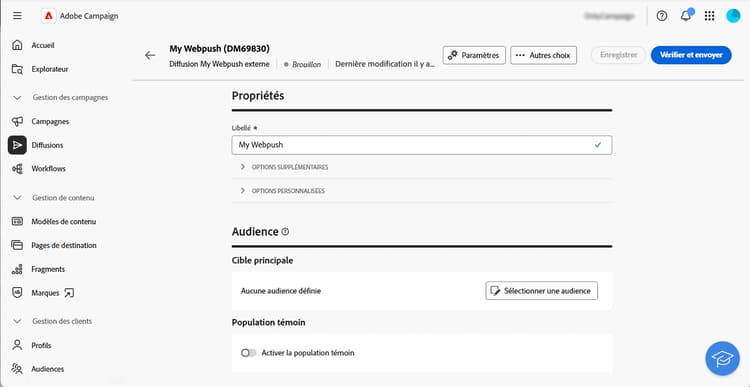Image resolution: width=750 pixels, height=387 pixels.
Task: Click the Enregistrer button
Action: pos(618,55)
